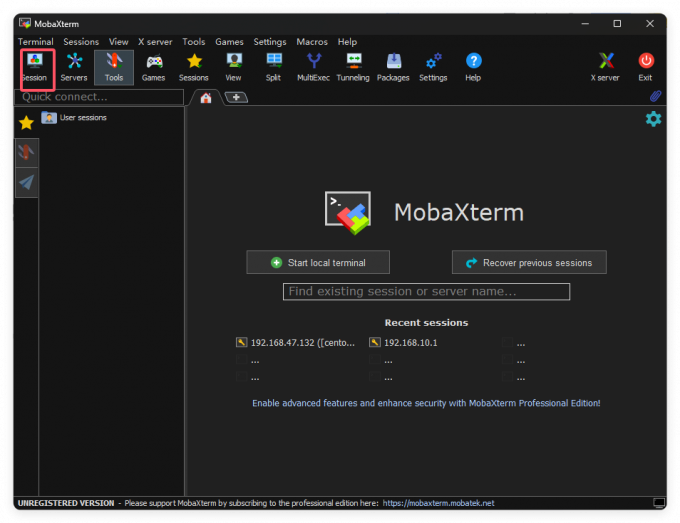Focus the Find existing session search box
Screen dimensions: 680x523
coord(426,291)
